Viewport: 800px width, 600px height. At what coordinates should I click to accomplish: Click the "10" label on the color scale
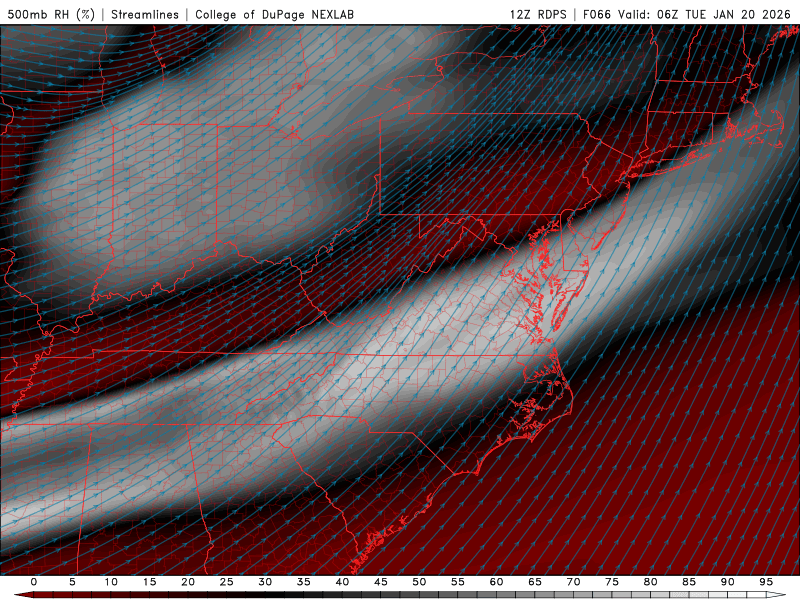(111, 582)
